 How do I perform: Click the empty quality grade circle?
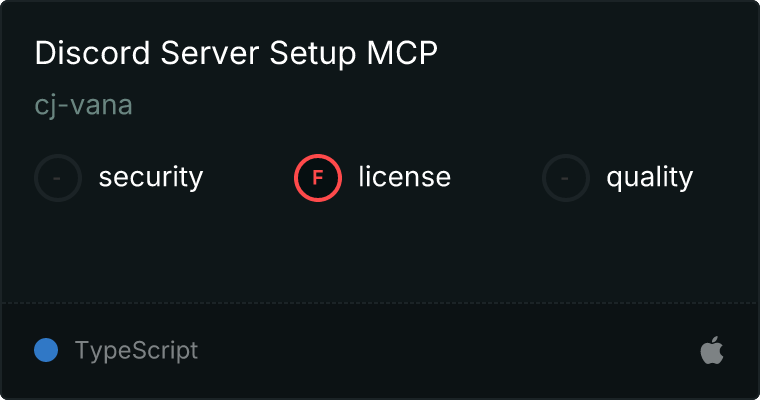(566, 178)
